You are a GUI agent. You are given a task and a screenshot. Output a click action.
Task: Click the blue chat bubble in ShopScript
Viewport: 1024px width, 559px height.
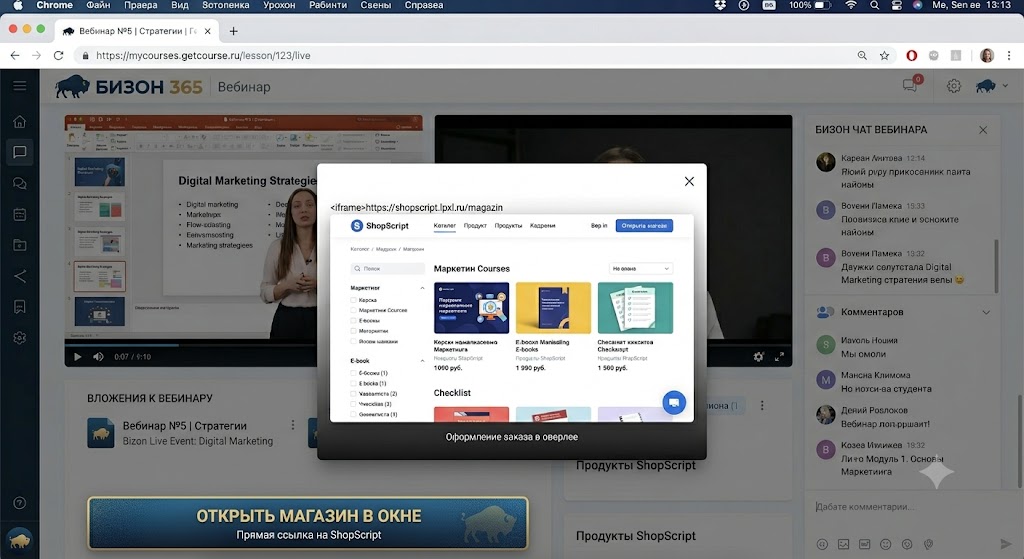tap(674, 402)
